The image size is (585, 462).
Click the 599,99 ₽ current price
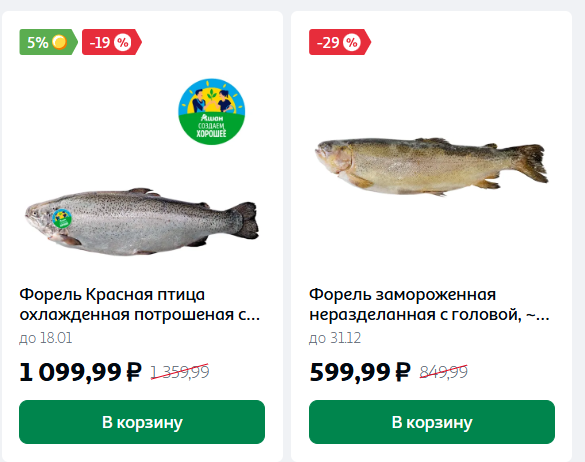360,372
